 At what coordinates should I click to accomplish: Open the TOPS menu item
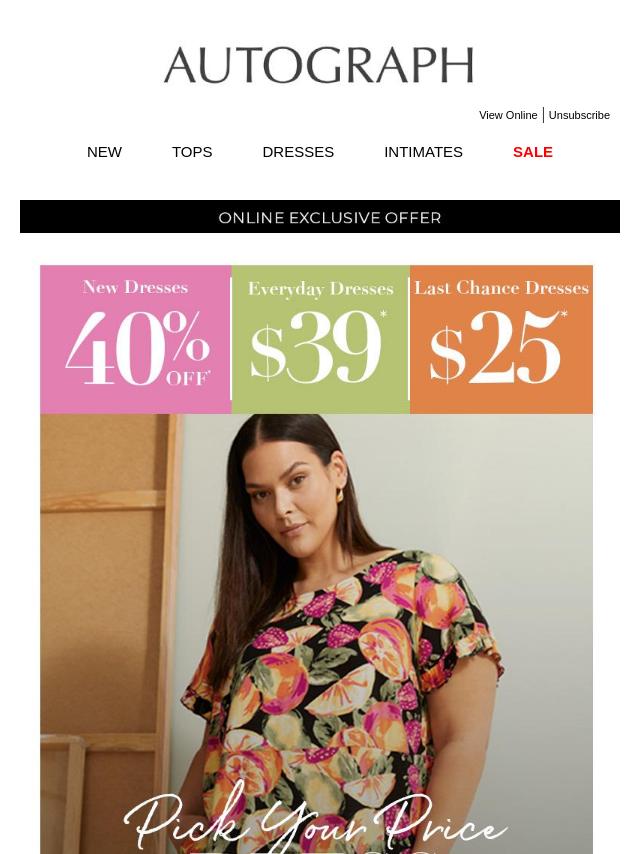(192, 152)
